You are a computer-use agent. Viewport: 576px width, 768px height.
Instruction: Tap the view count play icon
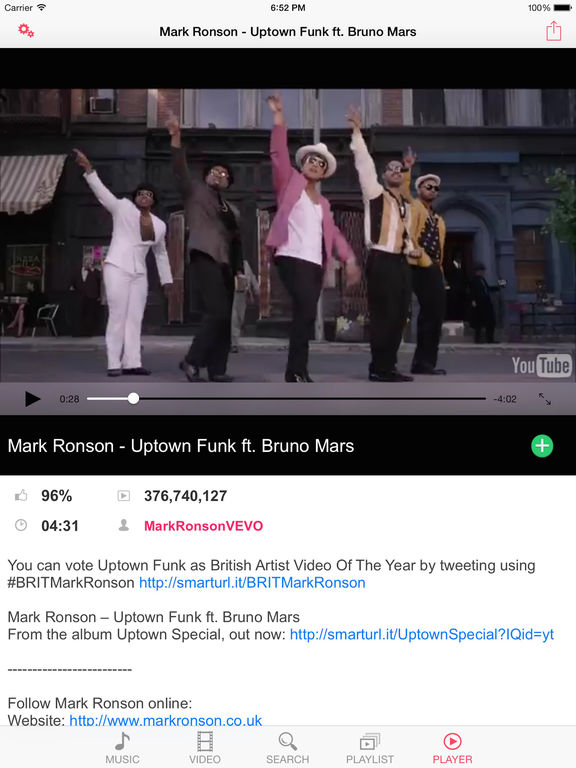pos(123,496)
